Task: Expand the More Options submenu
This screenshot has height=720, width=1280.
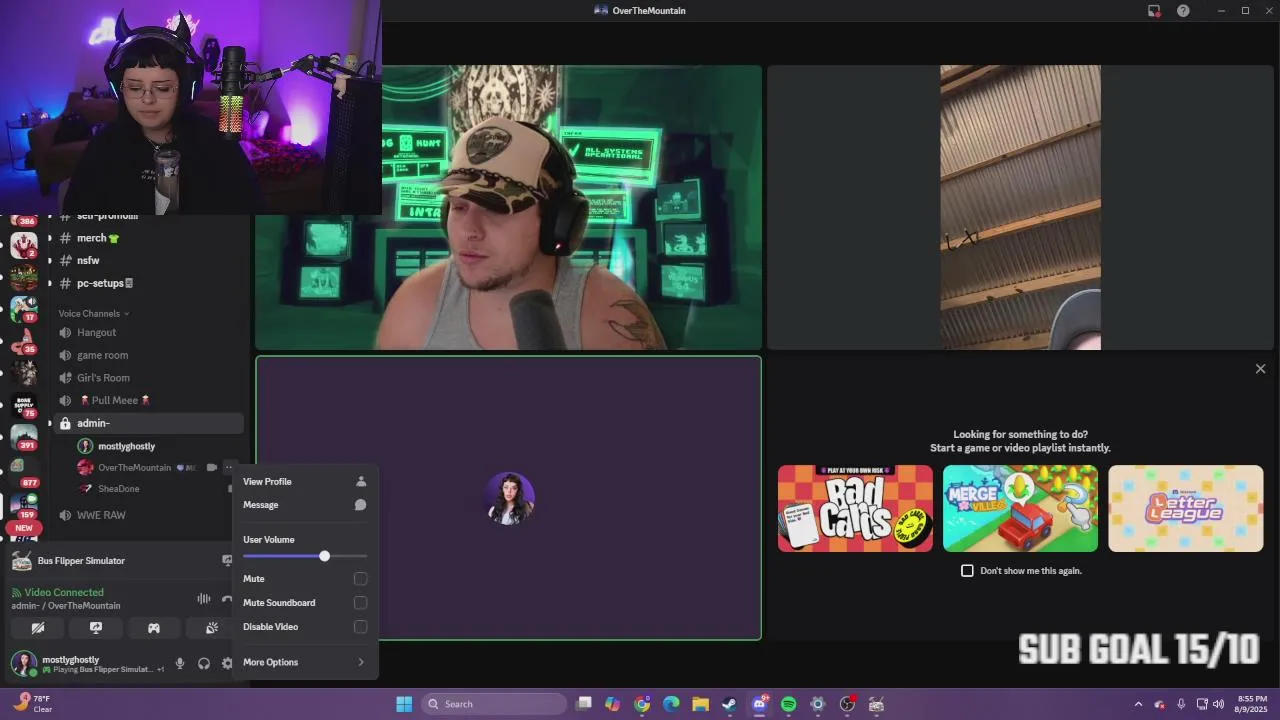Action: pyautogui.click(x=305, y=662)
